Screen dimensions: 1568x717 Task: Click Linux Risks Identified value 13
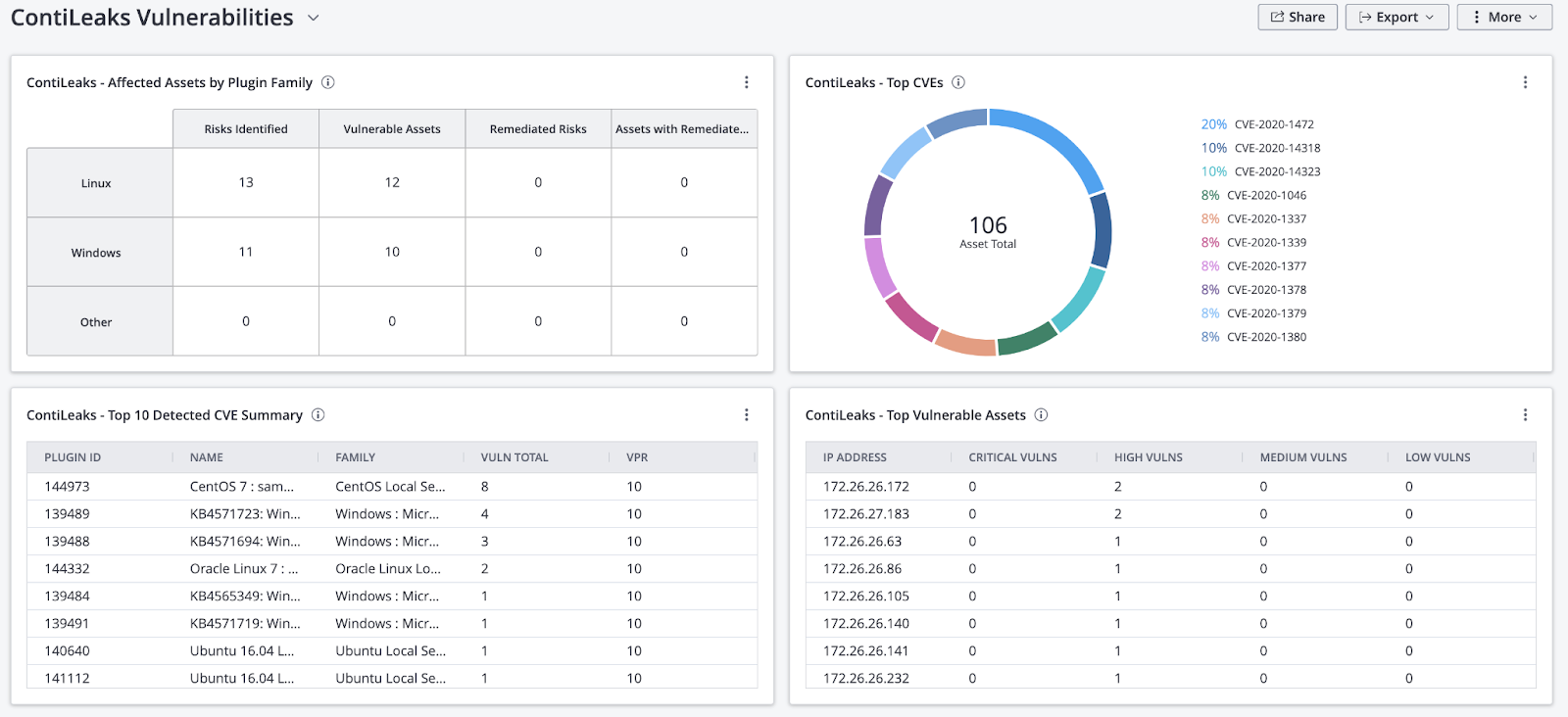coord(246,182)
